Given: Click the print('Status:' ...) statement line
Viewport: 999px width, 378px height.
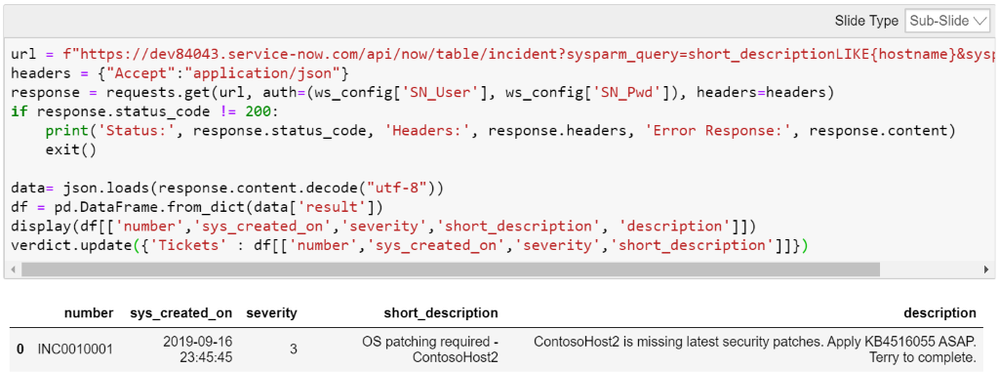Looking at the screenshot, I should point(501,131).
